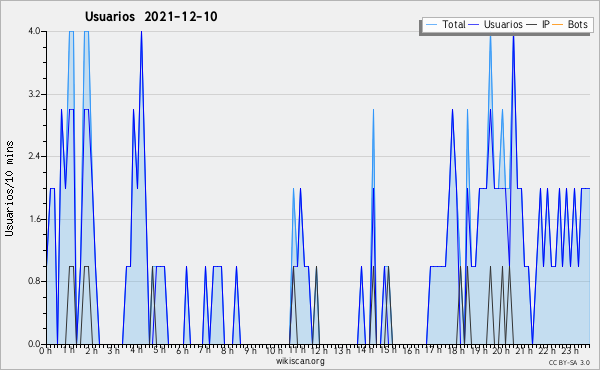
Task: Click the y-axis value 0.0
Action: click(x=34, y=344)
